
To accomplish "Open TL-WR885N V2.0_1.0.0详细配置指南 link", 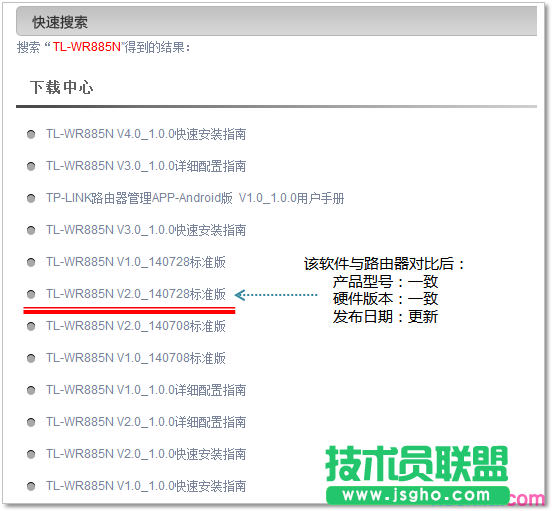I will tap(146, 422).
